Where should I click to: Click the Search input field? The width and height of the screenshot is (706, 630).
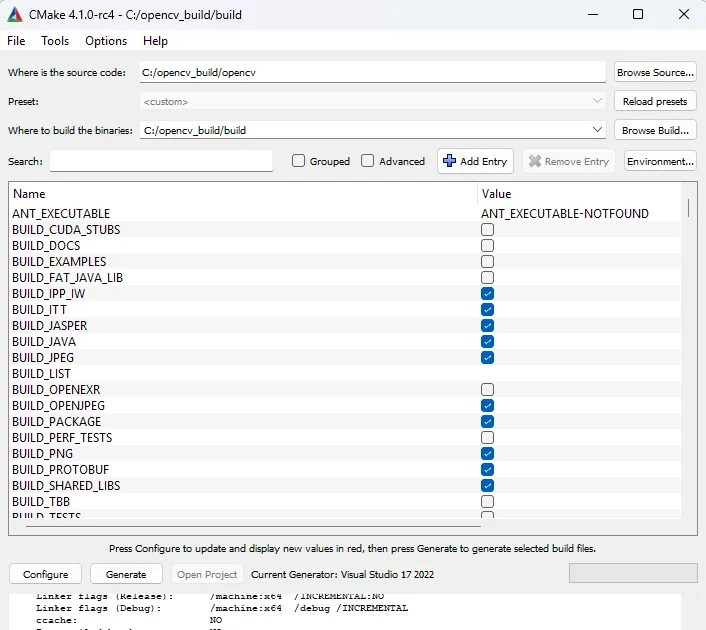161,161
